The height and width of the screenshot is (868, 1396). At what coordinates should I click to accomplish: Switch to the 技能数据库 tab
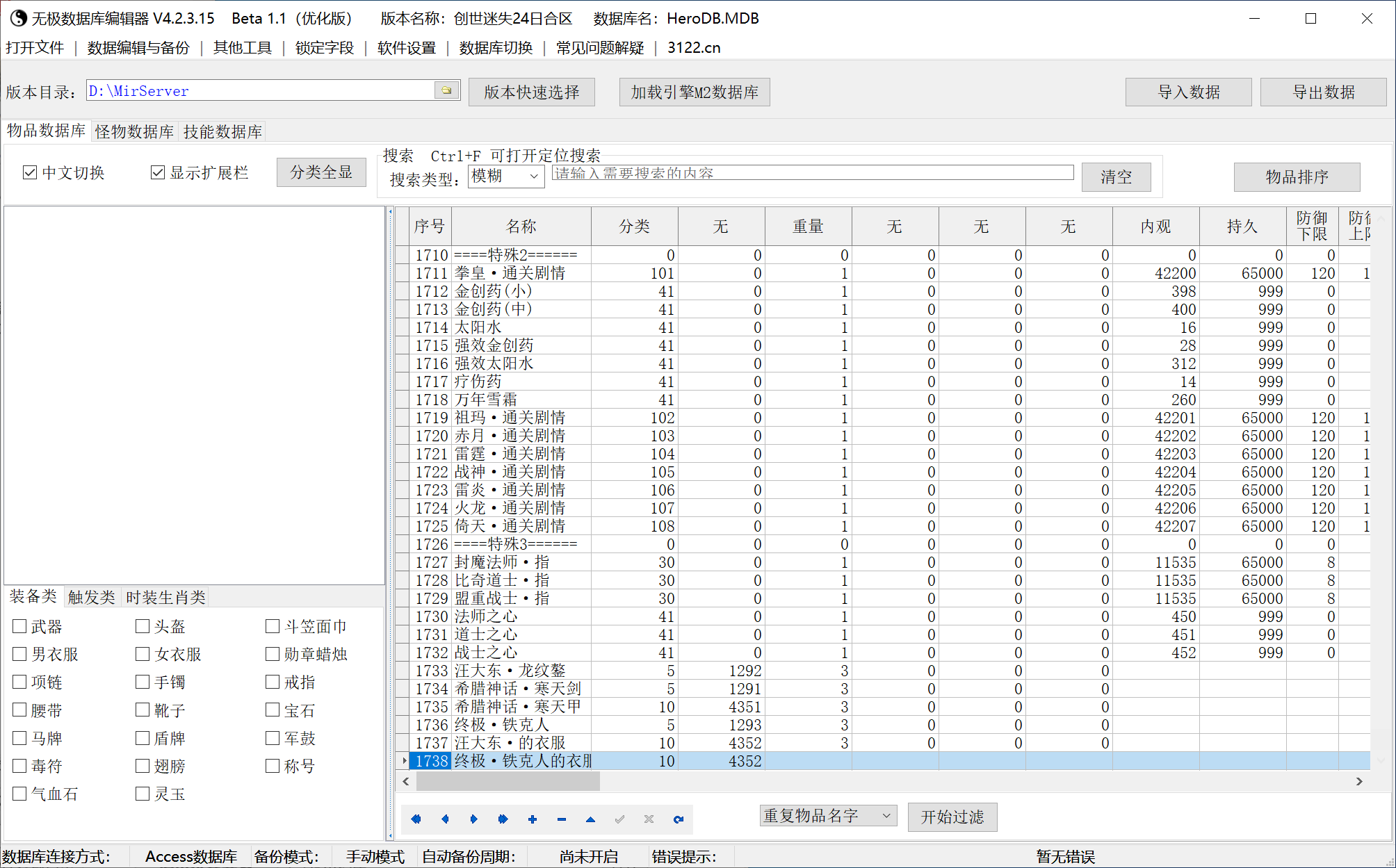[x=223, y=131]
